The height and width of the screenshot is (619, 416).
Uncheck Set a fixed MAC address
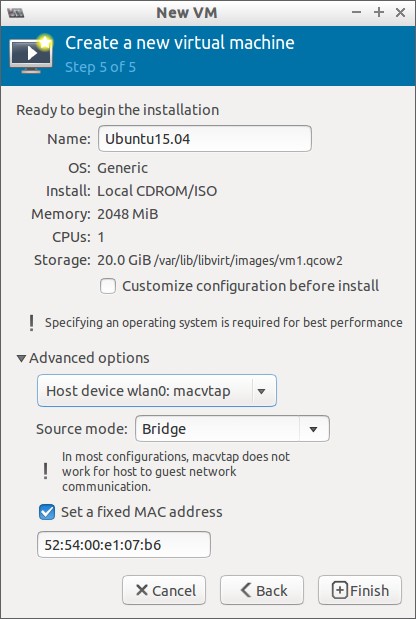(47, 512)
